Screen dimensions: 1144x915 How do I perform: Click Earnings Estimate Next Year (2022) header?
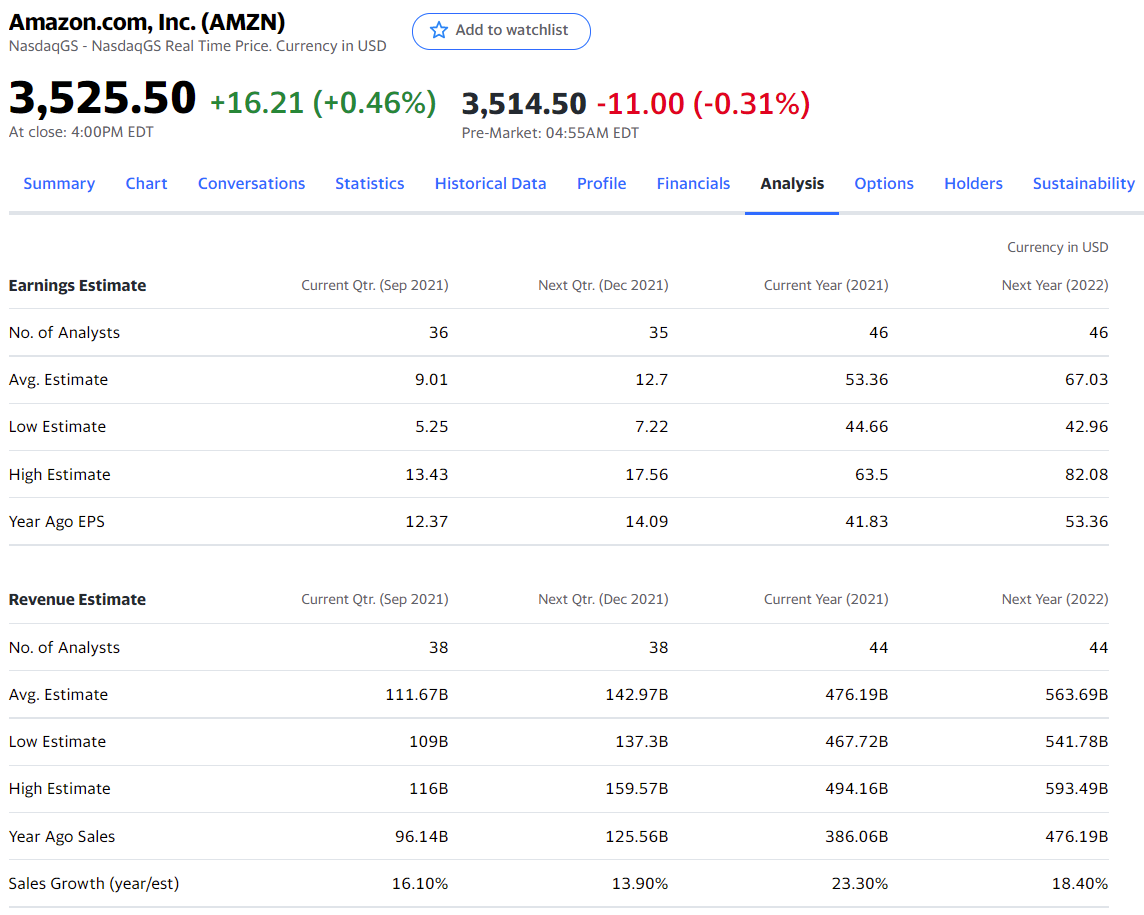coord(1055,285)
